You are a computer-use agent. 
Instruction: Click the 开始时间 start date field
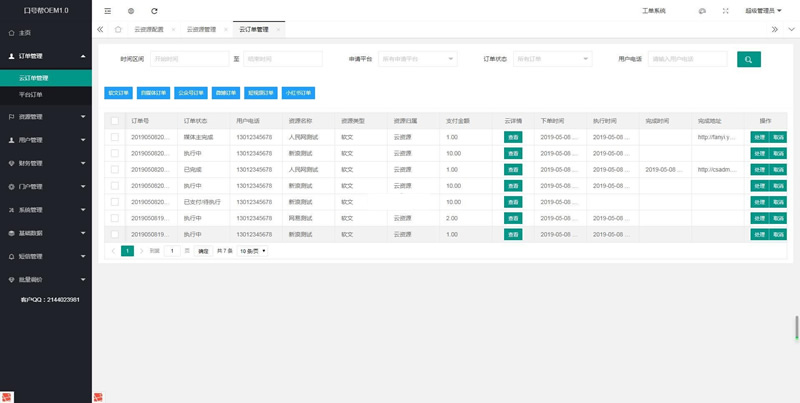pos(190,59)
